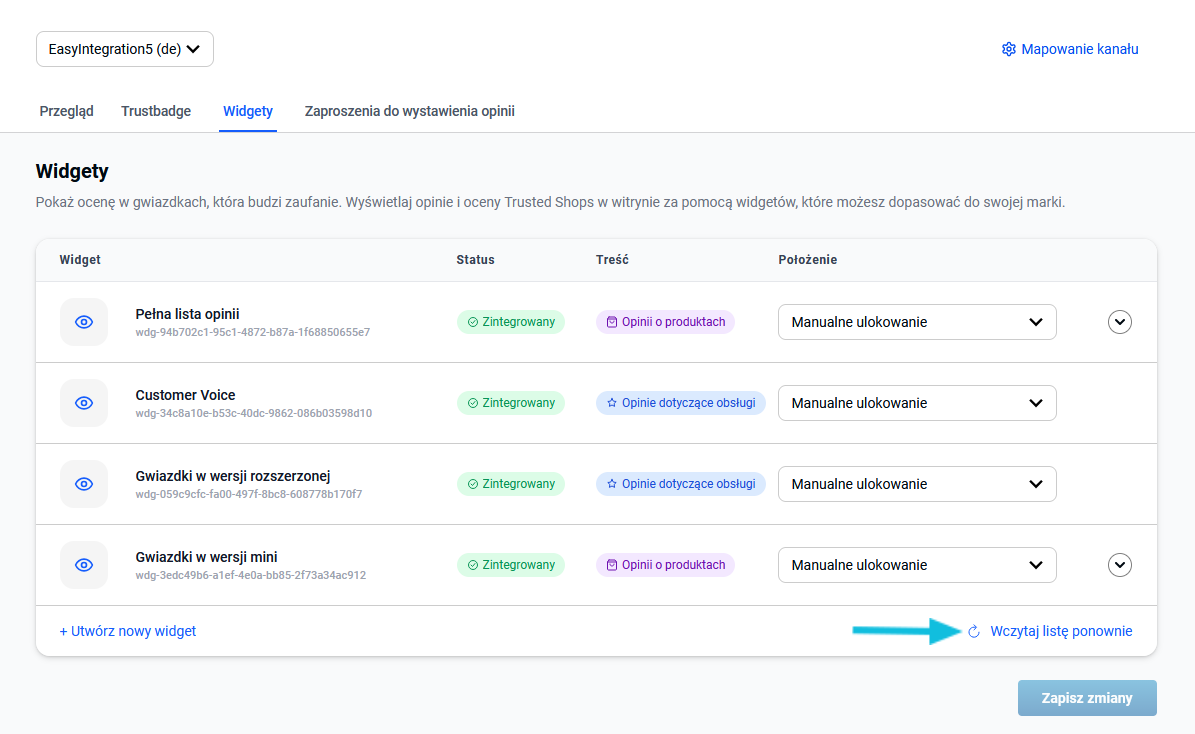The width and height of the screenshot is (1195, 734).
Task: Click the reload icon next to Wczytaj listę ponownie
Action: pos(974,631)
